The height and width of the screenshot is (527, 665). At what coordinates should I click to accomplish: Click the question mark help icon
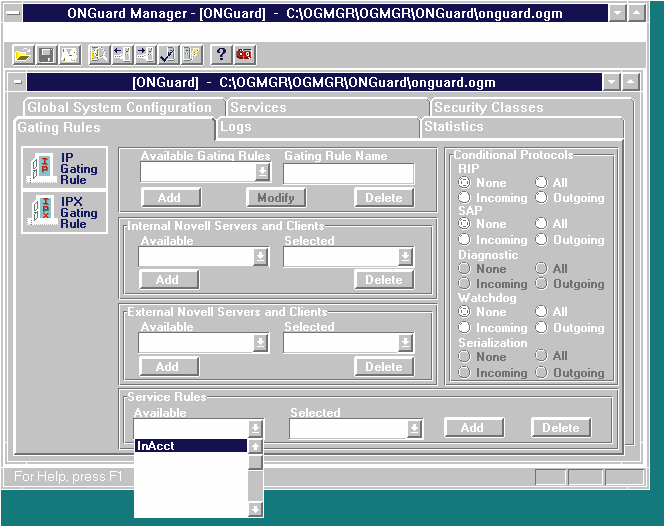point(221,55)
